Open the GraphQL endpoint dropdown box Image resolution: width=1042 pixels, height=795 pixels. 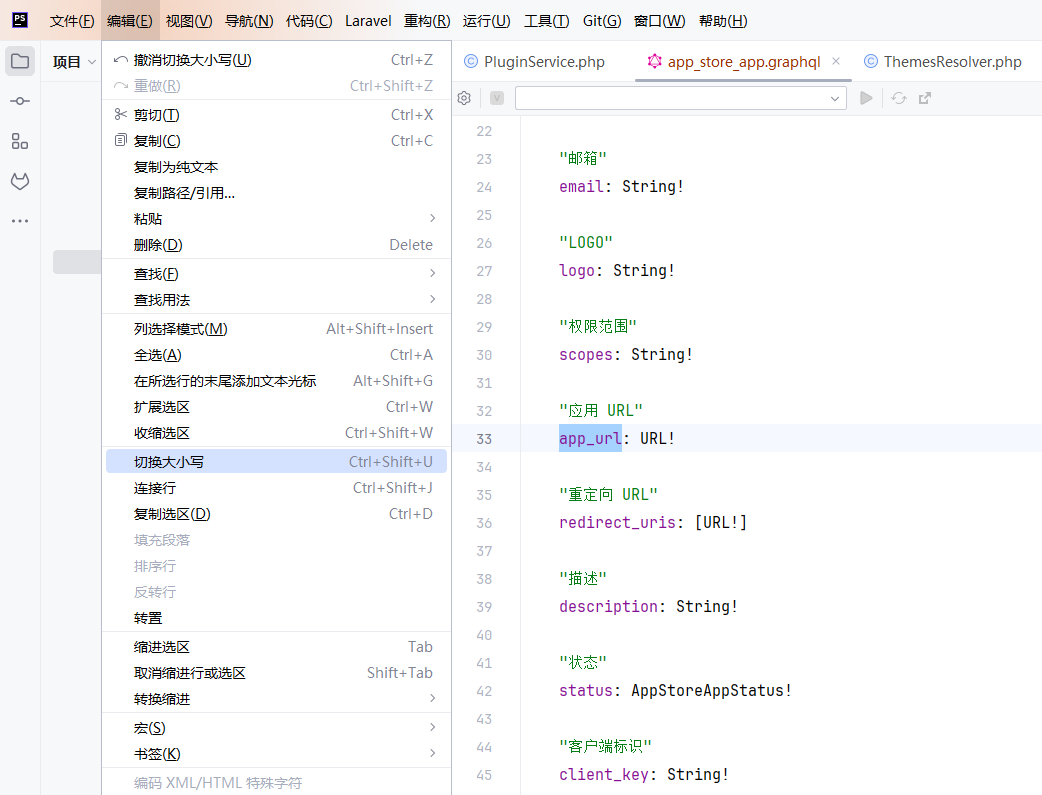[x=680, y=98]
